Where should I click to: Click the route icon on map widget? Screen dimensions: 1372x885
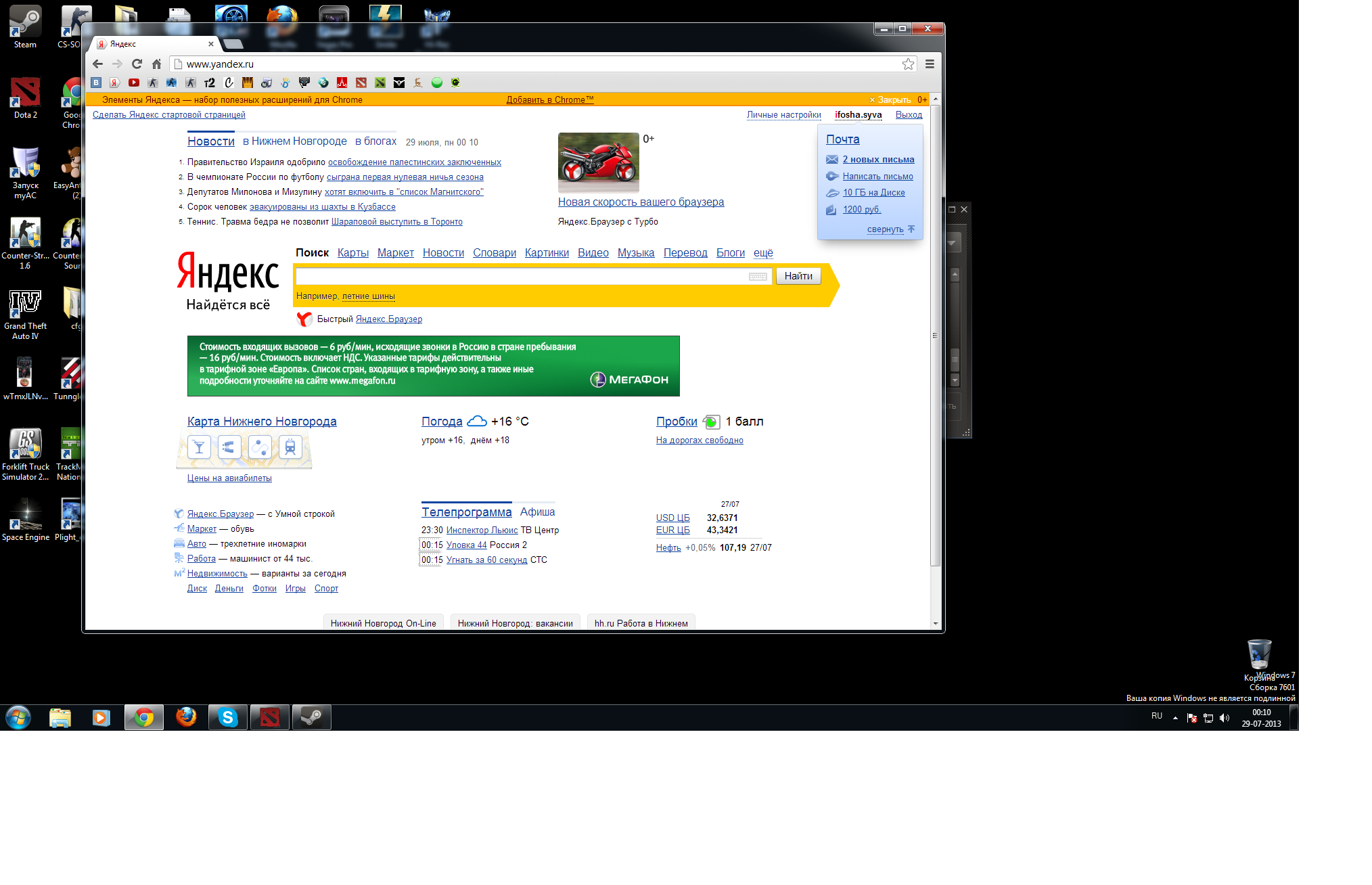[x=260, y=447]
